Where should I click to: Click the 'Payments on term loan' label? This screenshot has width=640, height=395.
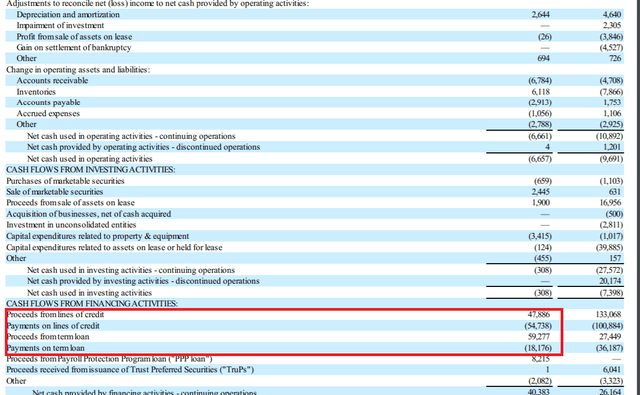tap(45, 348)
